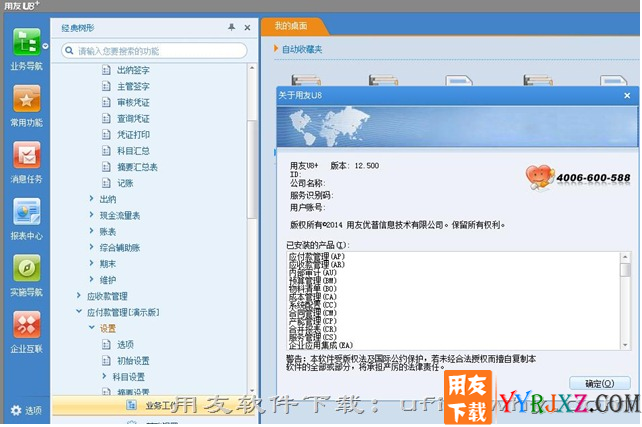Collapse the 设置 tree node
Image resolution: width=642 pixels, height=427 pixels.
coord(92,328)
